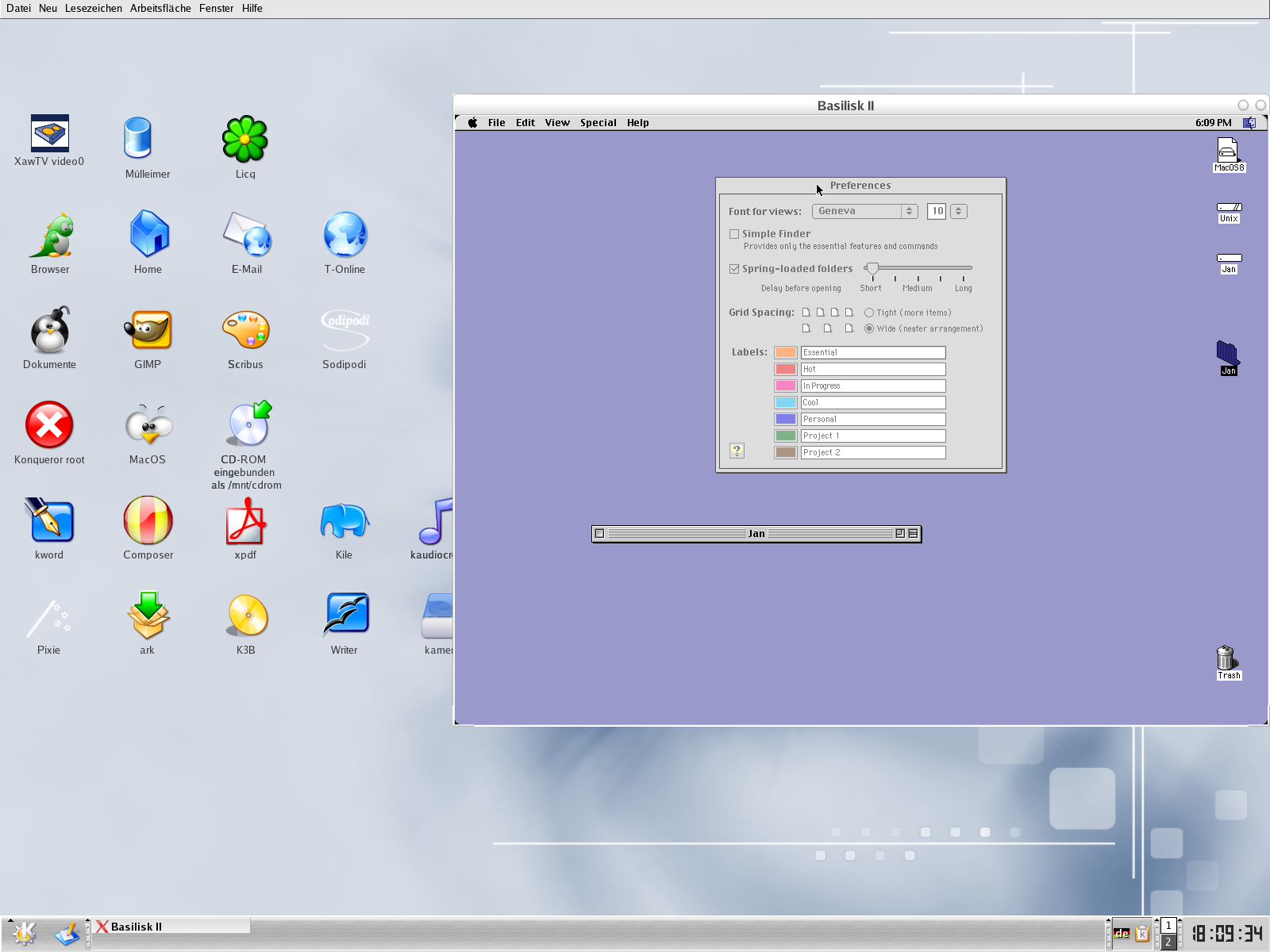
Task: Open the Mac application menu icon at top right
Action: [1249, 122]
